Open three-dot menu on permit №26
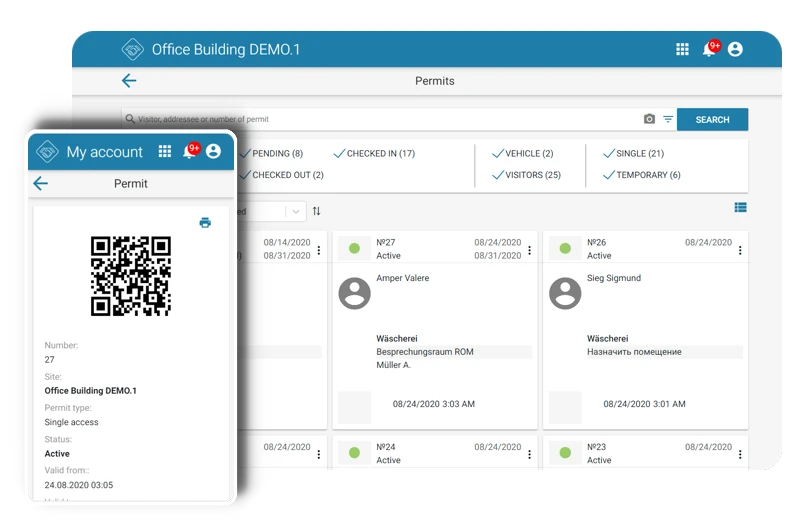The image size is (790, 530). pyautogui.click(x=740, y=251)
